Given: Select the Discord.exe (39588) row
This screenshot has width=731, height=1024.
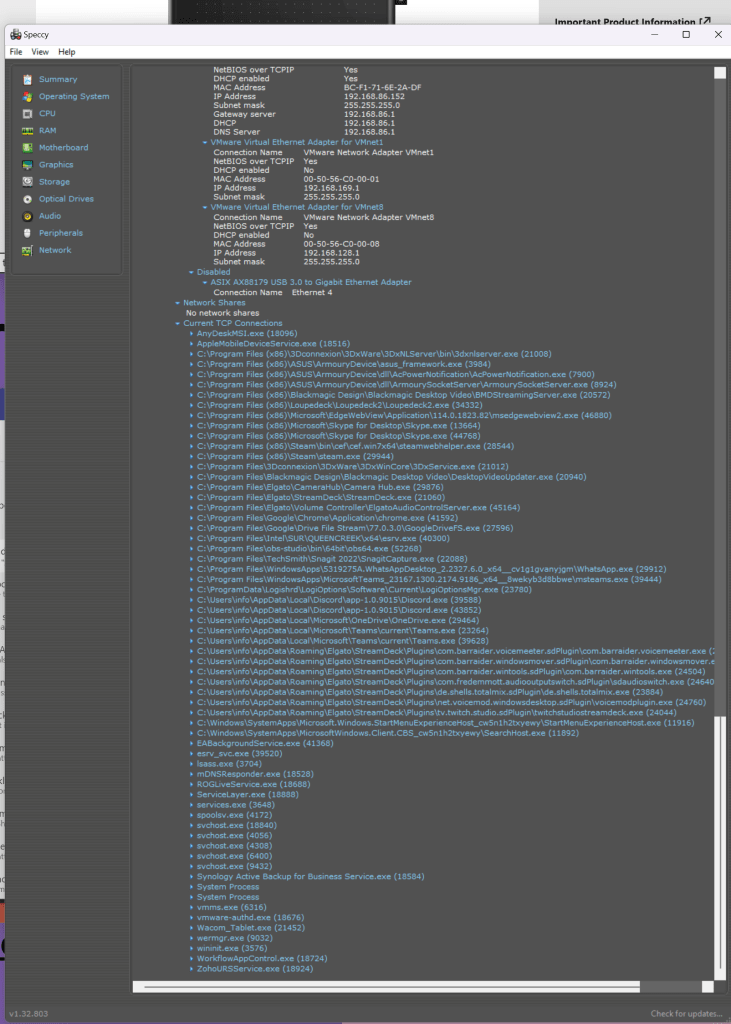Looking at the screenshot, I should pyautogui.click(x=339, y=600).
